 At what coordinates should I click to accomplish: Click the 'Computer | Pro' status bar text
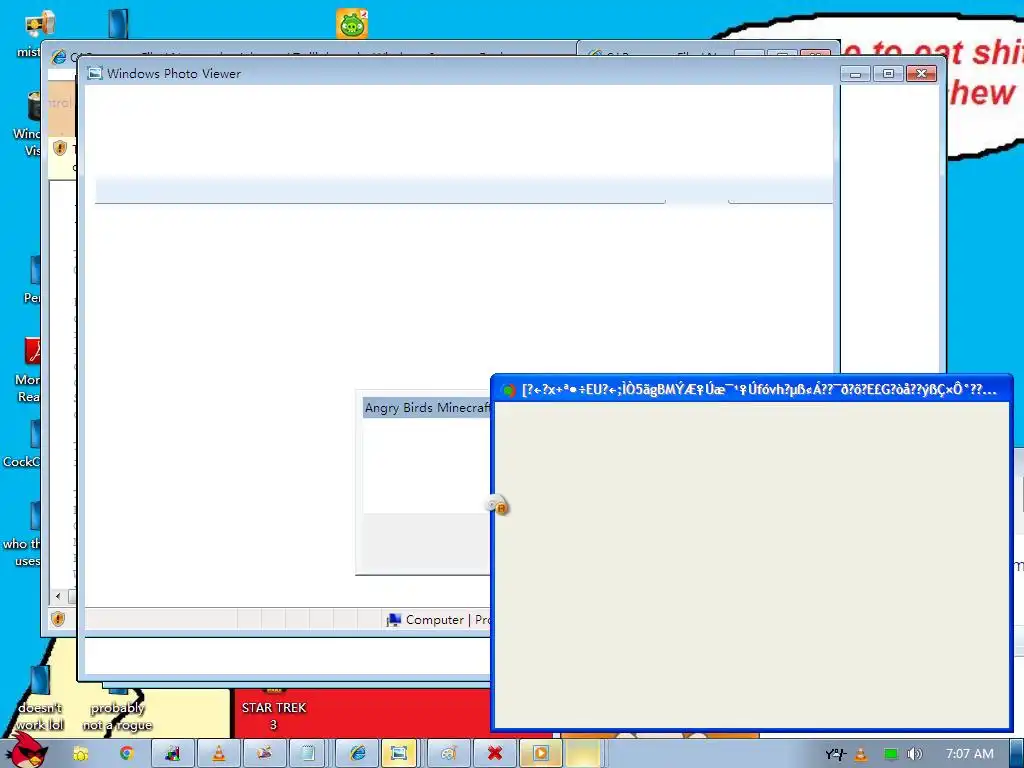447,620
